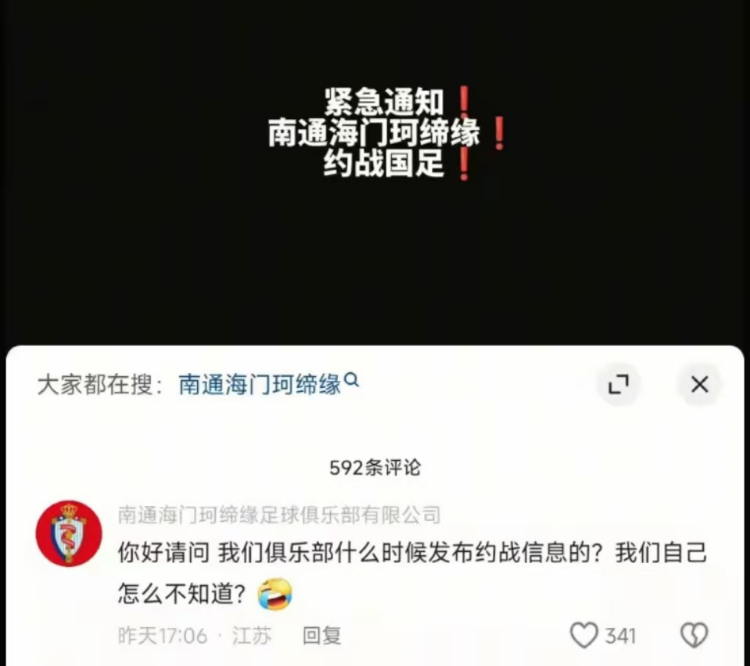Open the red club crest avatar profile
This screenshot has height=666, width=750.
69,533
